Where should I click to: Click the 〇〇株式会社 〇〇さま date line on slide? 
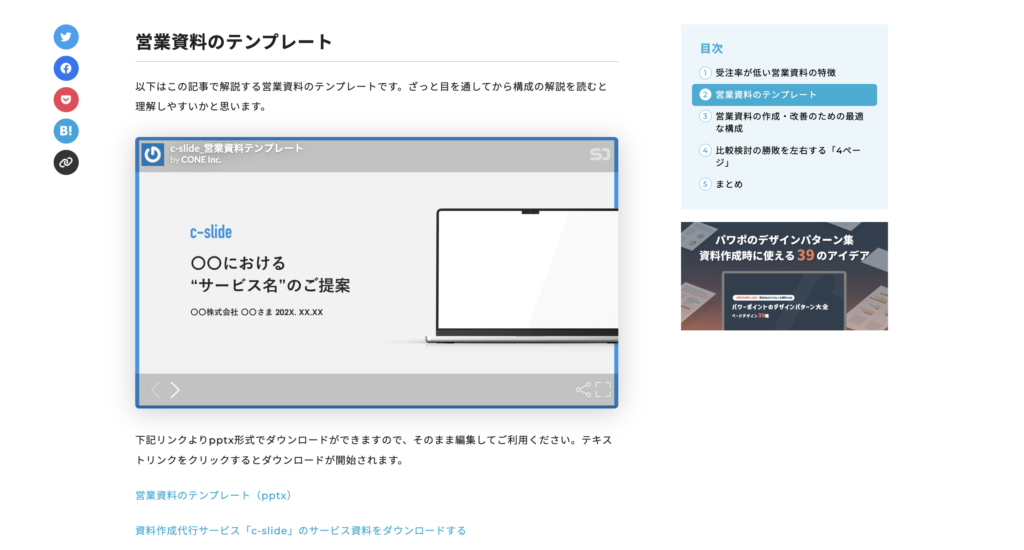(x=257, y=312)
